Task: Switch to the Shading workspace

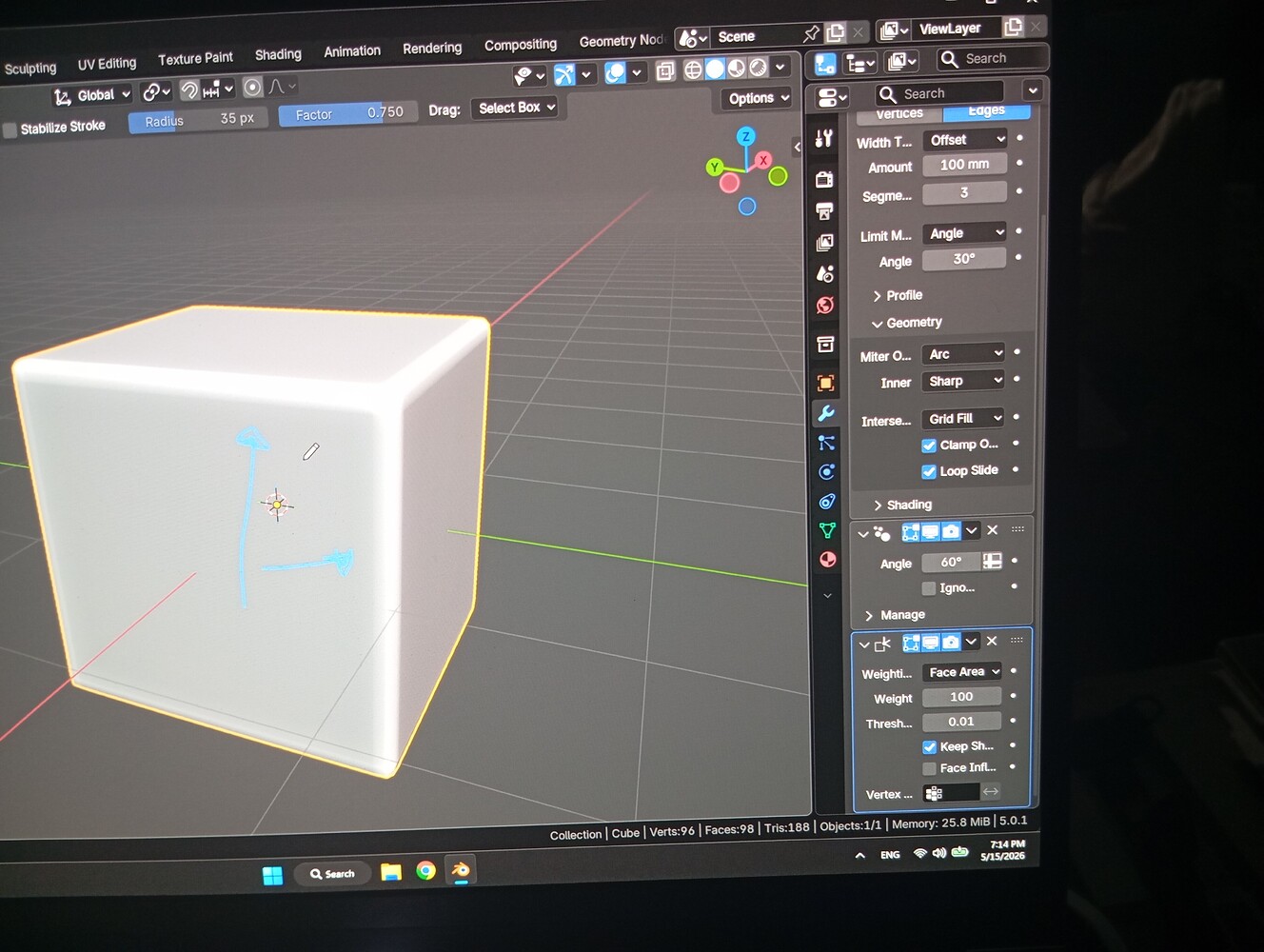Action: click(x=278, y=55)
